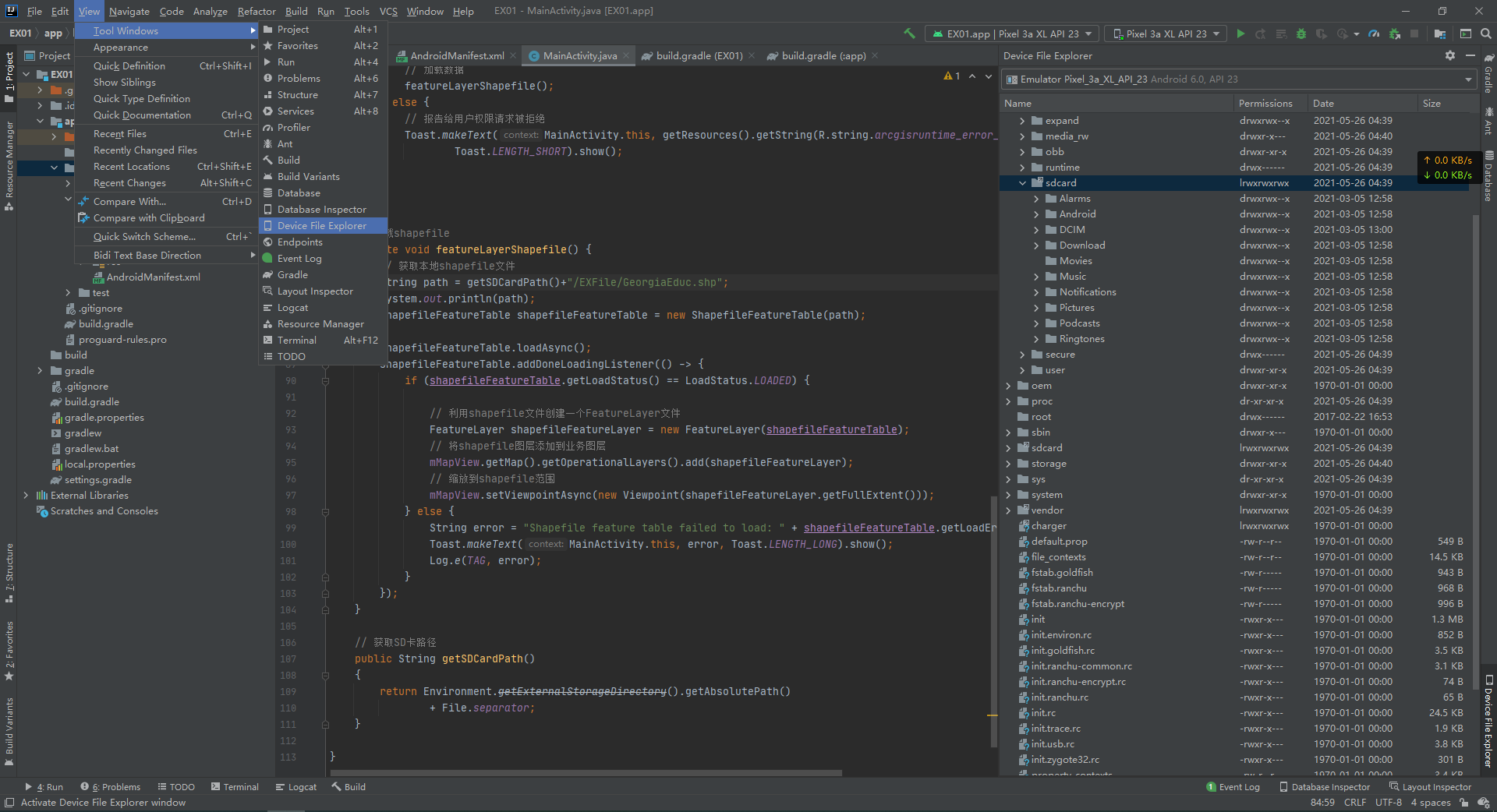Open Device File Explorer gear settings
This screenshot has height=812, width=1497.
tap(1450, 55)
